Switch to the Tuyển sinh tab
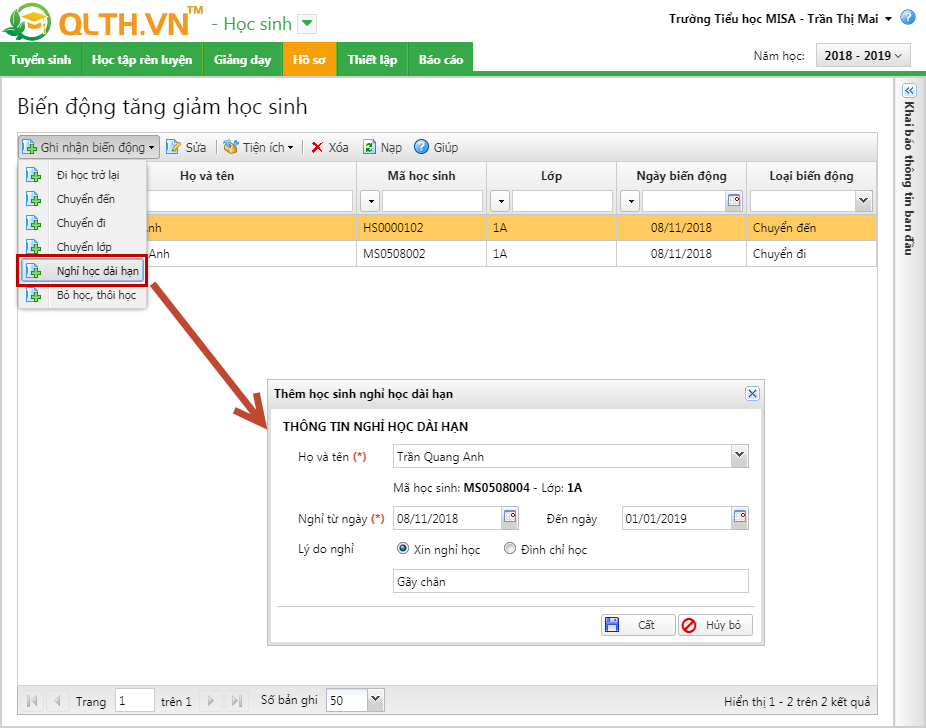The image size is (926, 728). coord(40,60)
